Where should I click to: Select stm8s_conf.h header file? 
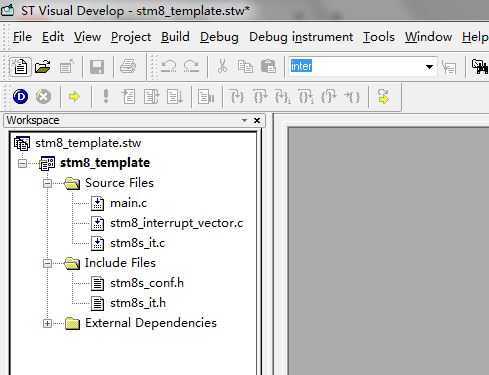point(147,283)
